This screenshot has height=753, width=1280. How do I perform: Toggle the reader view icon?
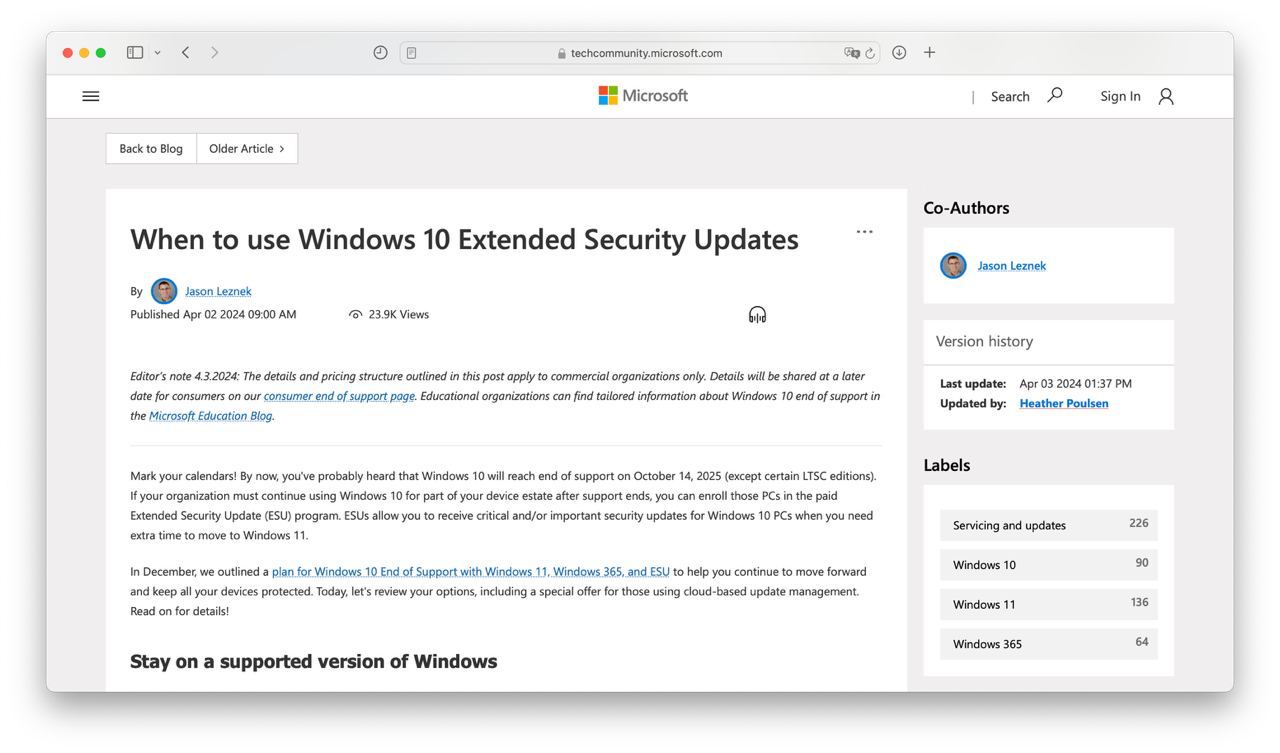tap(411, 53)
